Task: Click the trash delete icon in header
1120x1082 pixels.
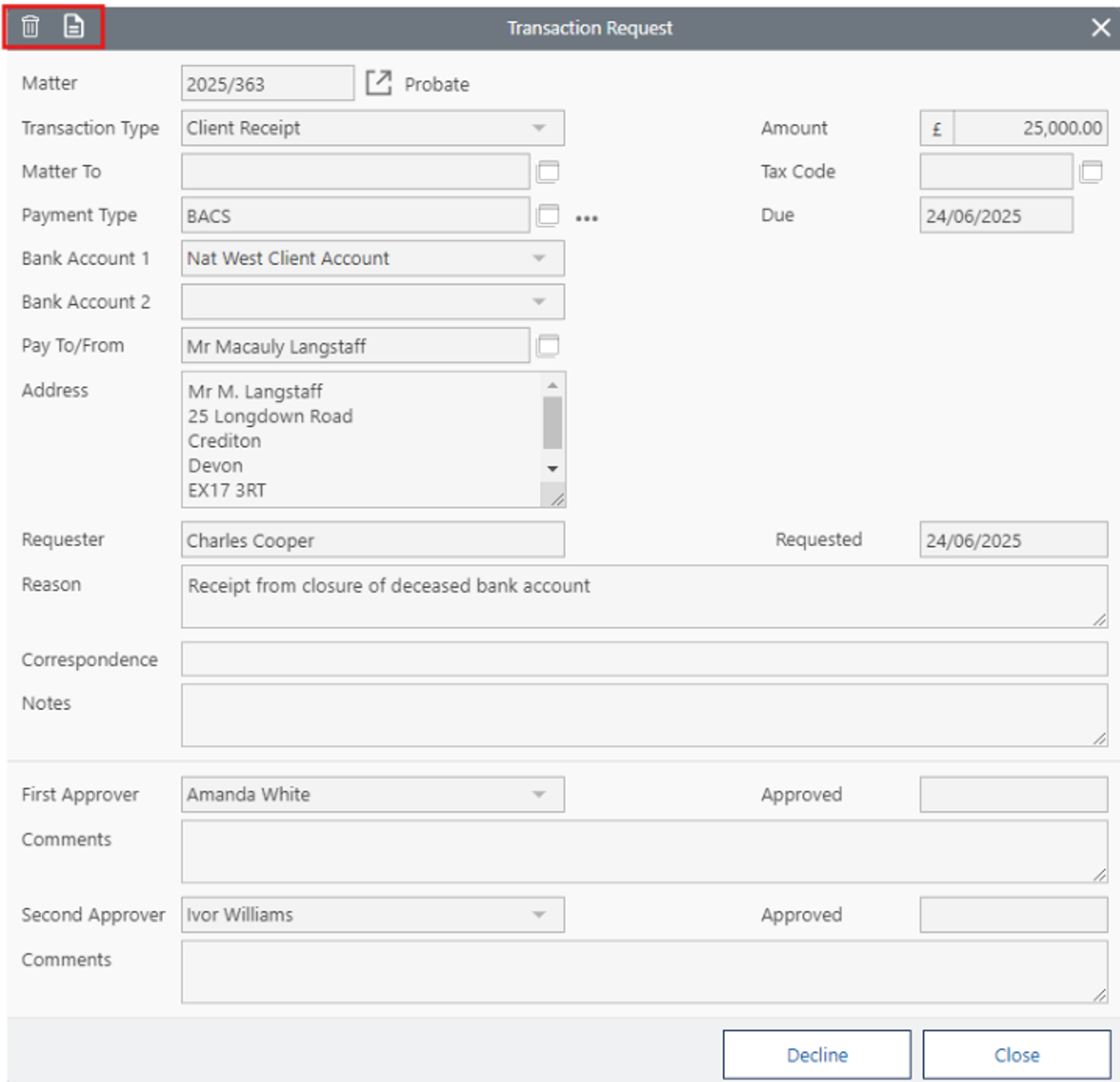Action: coord(31,27)
